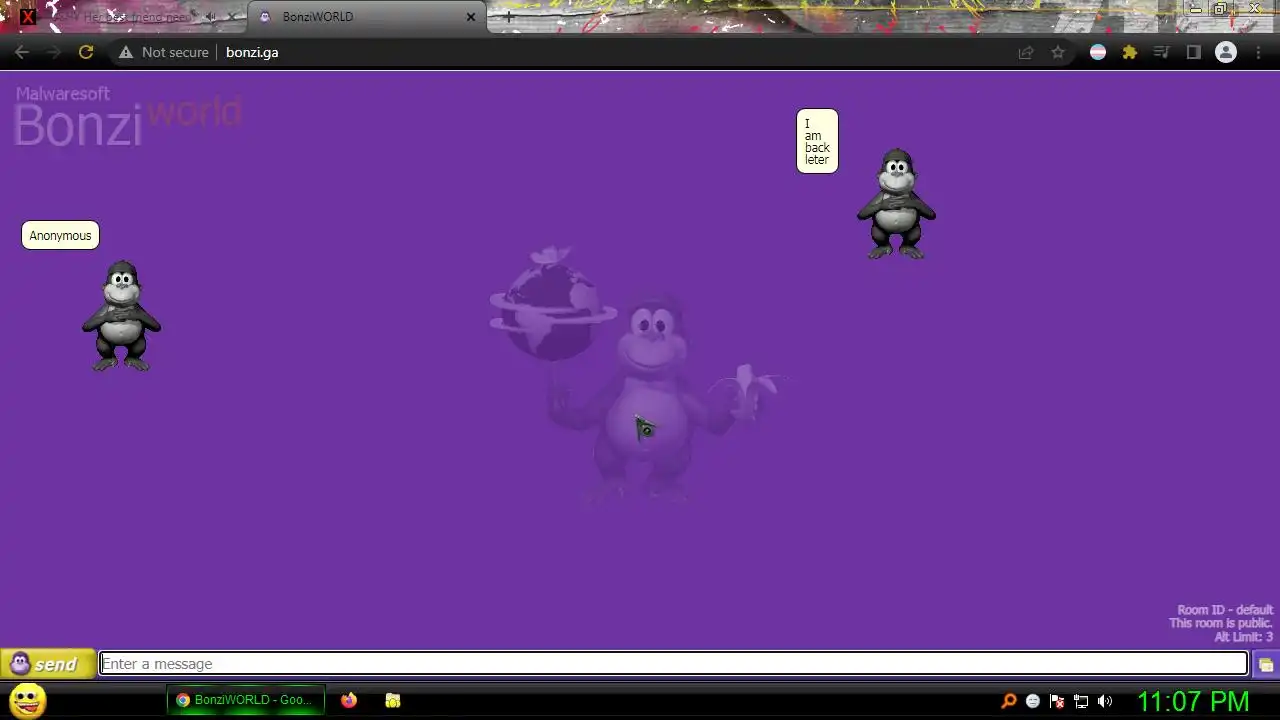Go back to the previous page
The image size is (1280, 720).
(x=22, y=52)
